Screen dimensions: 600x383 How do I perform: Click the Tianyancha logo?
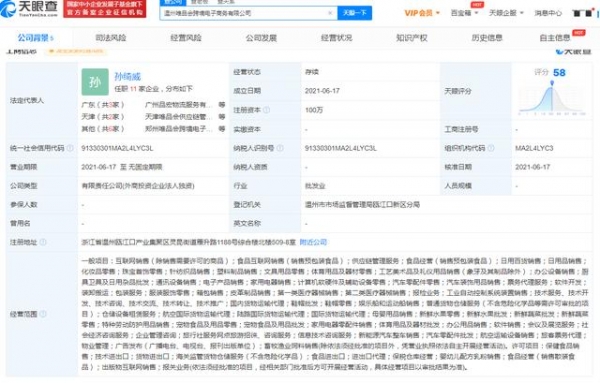[29, 8]
